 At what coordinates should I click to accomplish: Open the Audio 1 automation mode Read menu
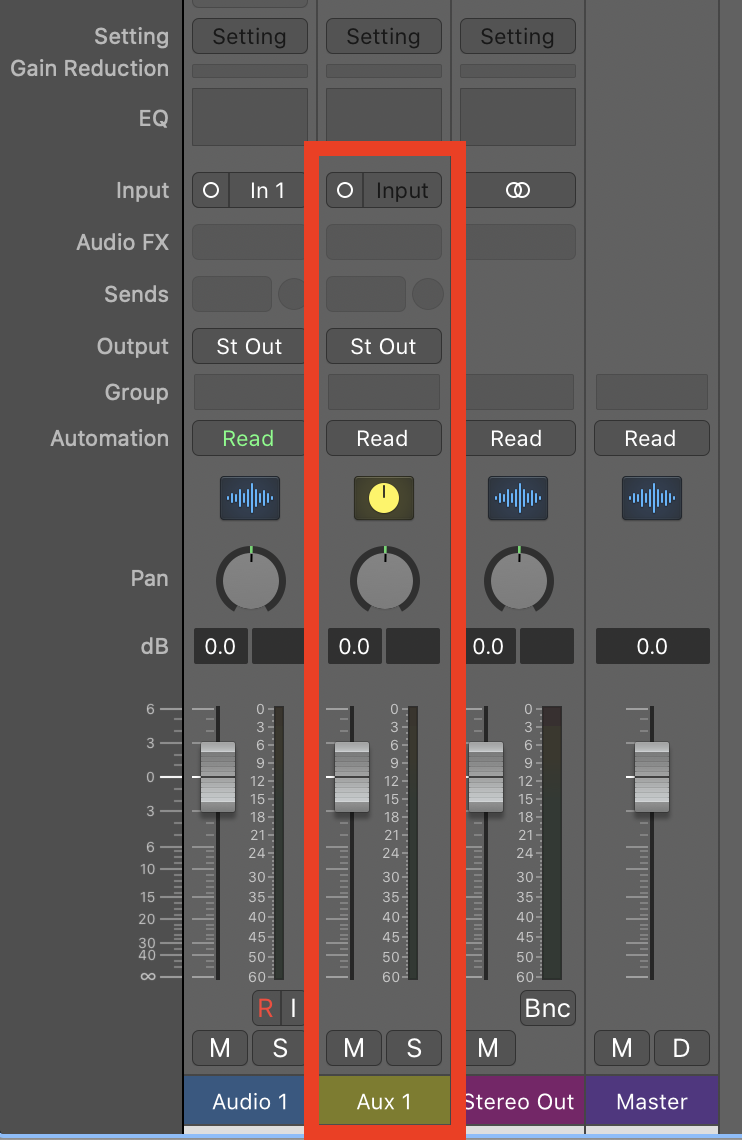(250, 438)
